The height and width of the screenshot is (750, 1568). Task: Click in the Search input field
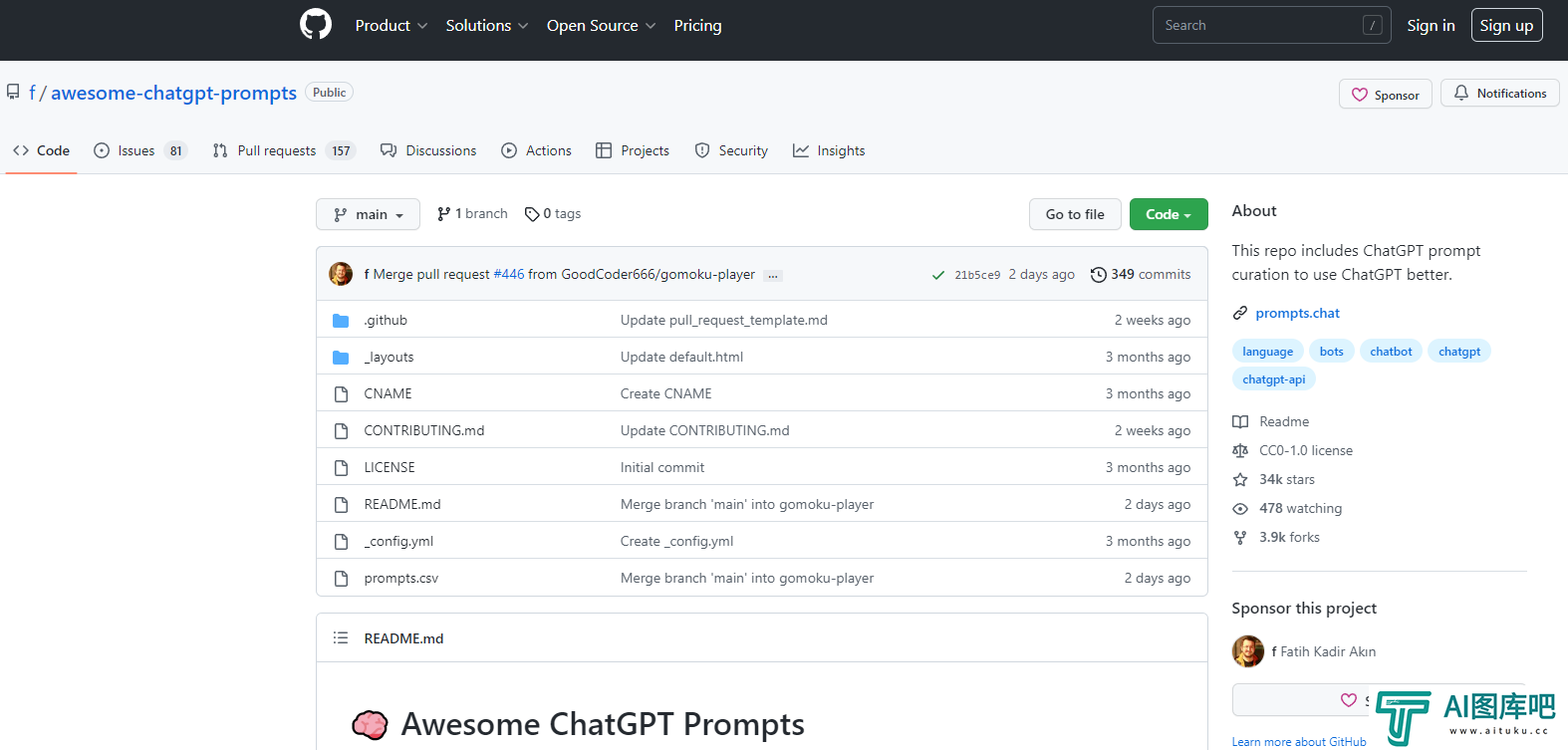[x=1272, y=26]
